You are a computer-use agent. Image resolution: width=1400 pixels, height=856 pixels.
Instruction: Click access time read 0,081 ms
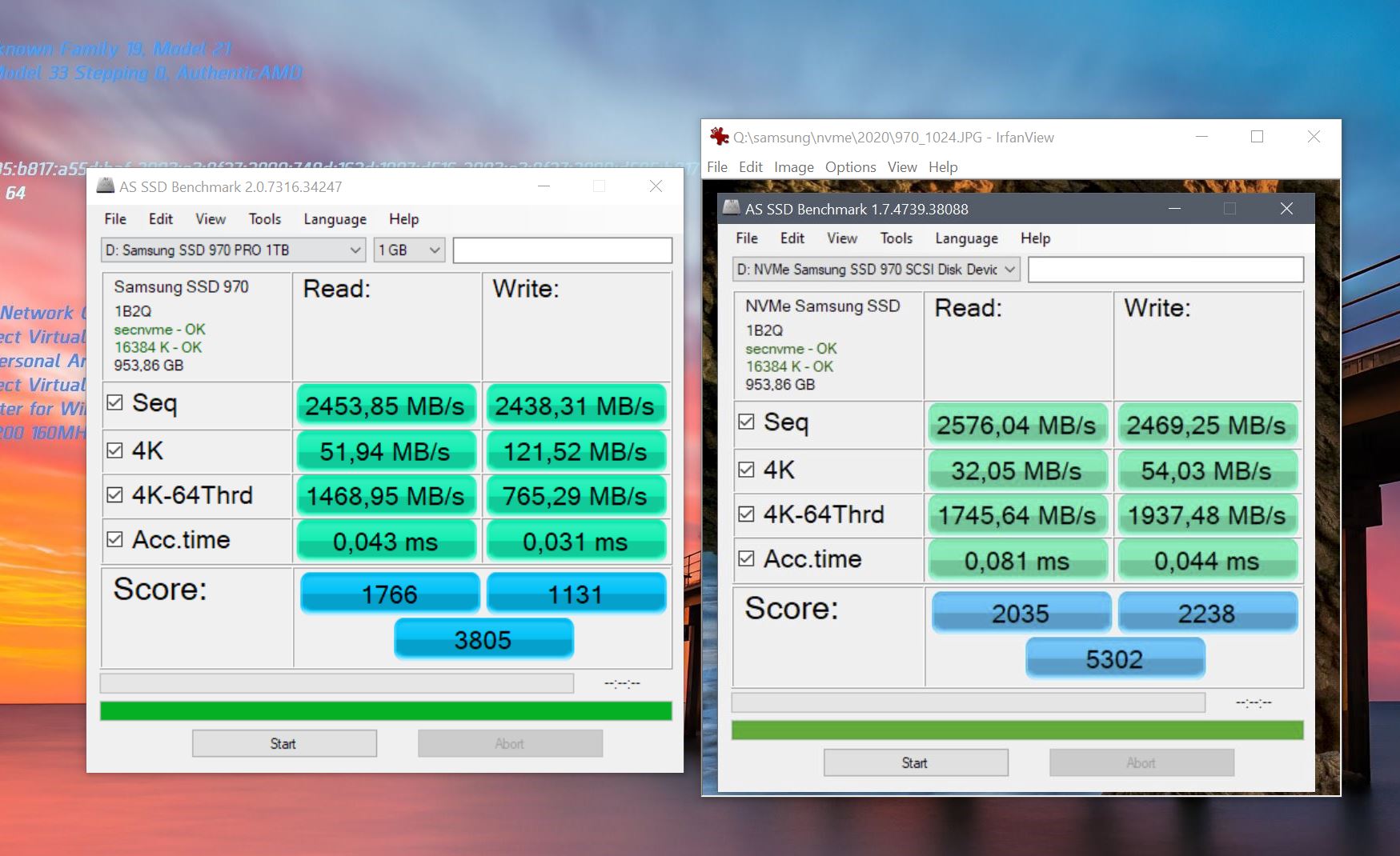[1017, 560]
